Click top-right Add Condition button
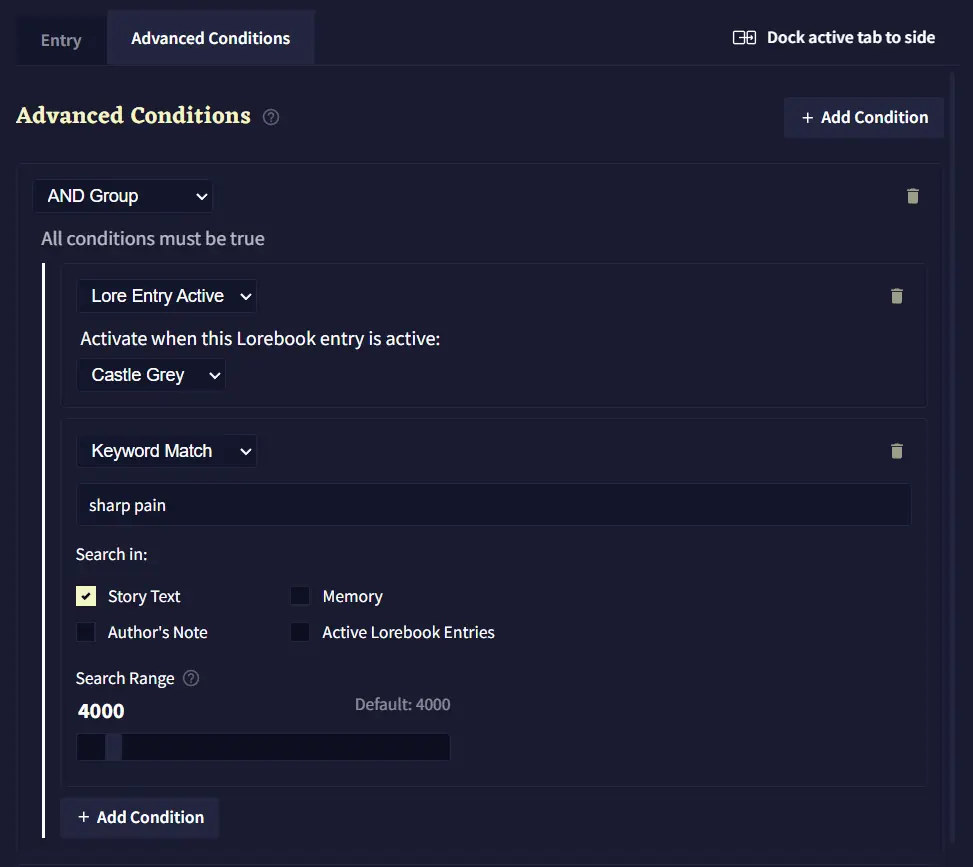Screen dimensions: 973x867 864,117
